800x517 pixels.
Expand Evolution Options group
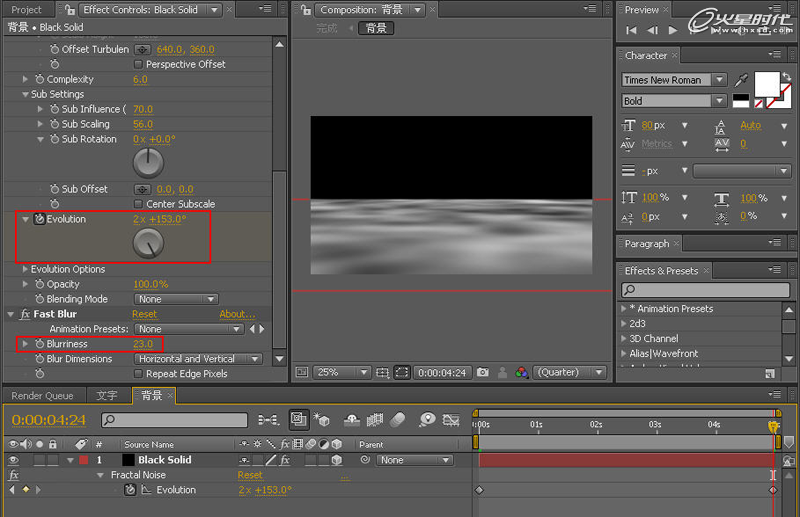tap(25, 269)
